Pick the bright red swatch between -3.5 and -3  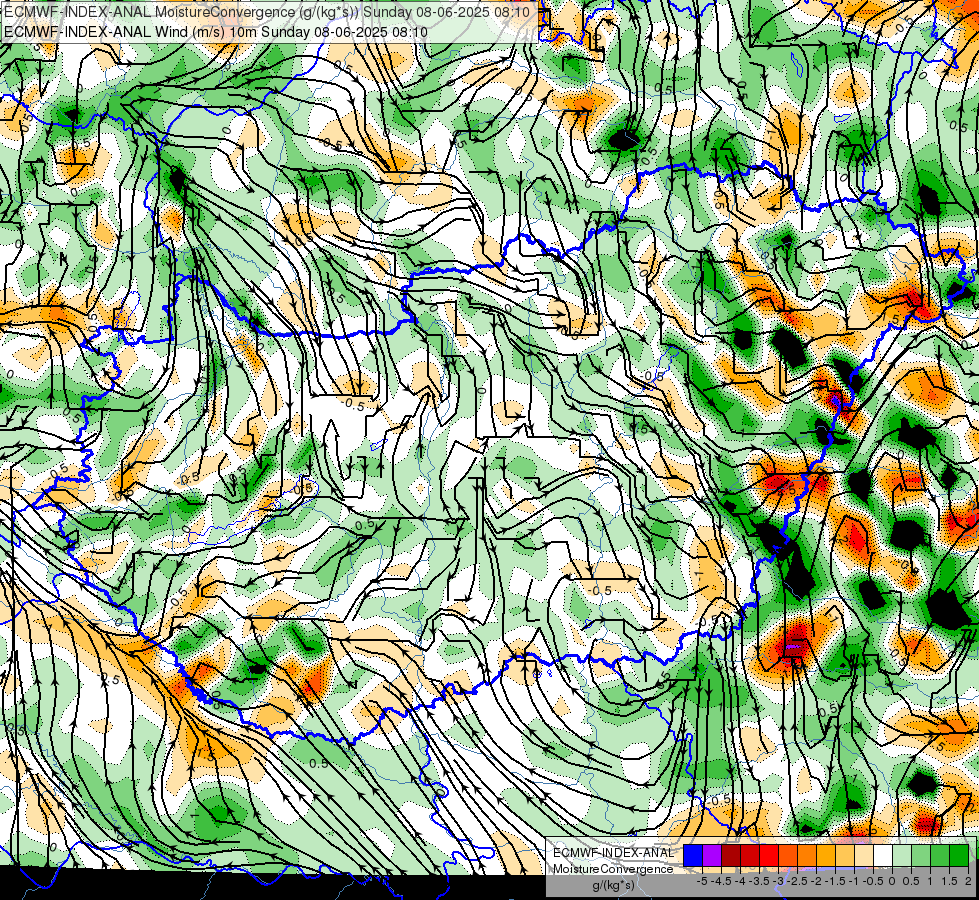[769, 856]
